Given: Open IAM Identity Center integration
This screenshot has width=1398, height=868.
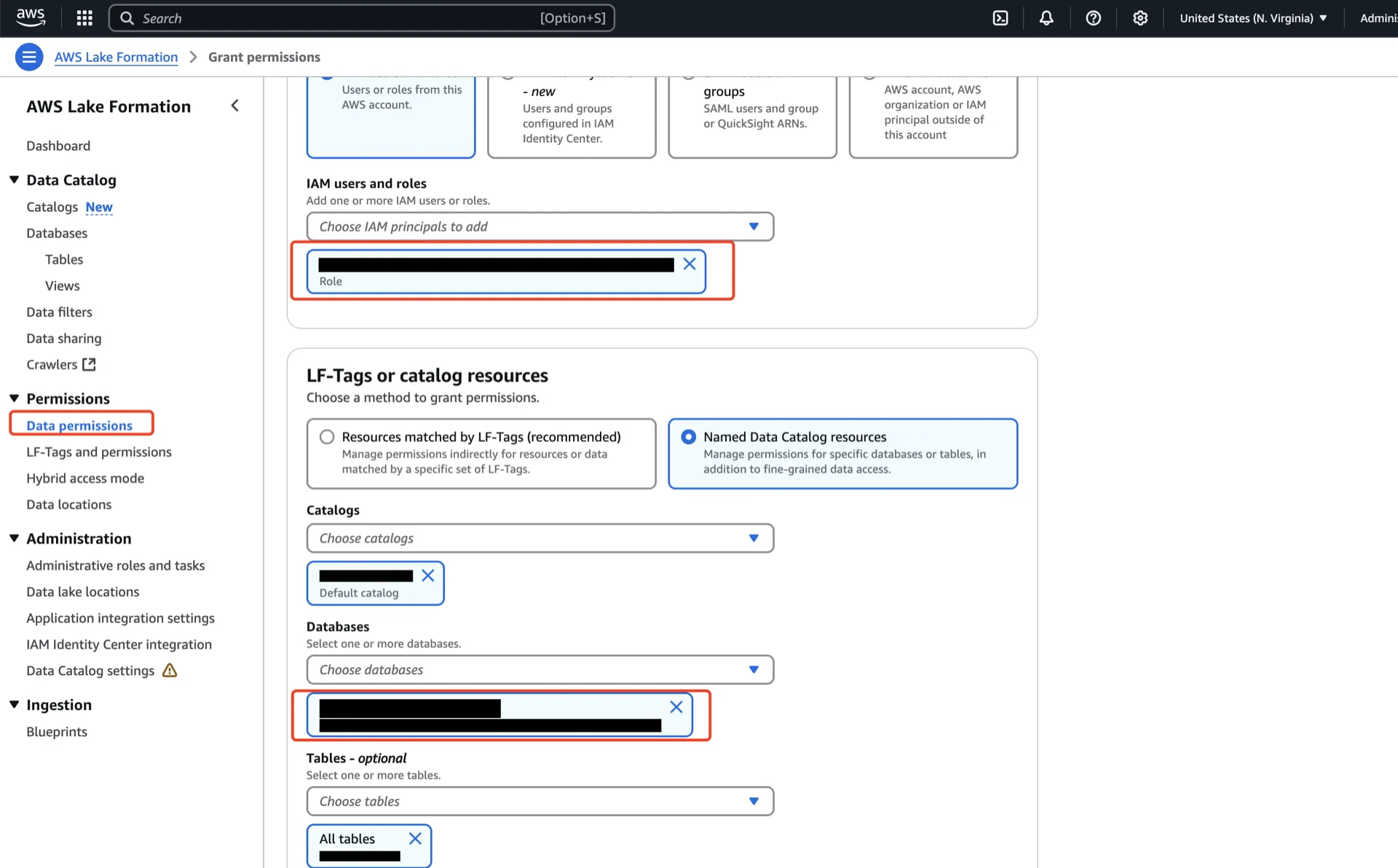Looking at the screenshot, I should click(x=119, y=644).
